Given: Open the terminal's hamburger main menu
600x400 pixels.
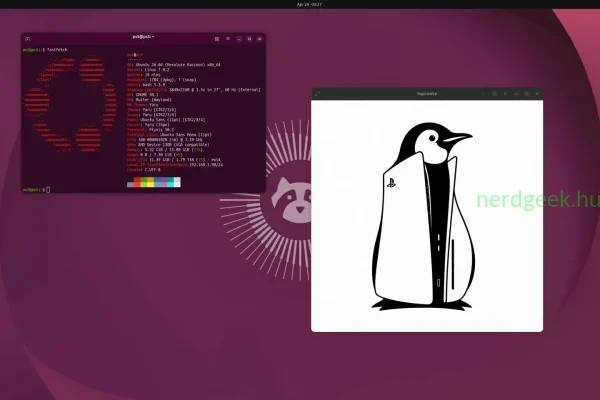Looking at the screenshot, I should tap(228, 39).
